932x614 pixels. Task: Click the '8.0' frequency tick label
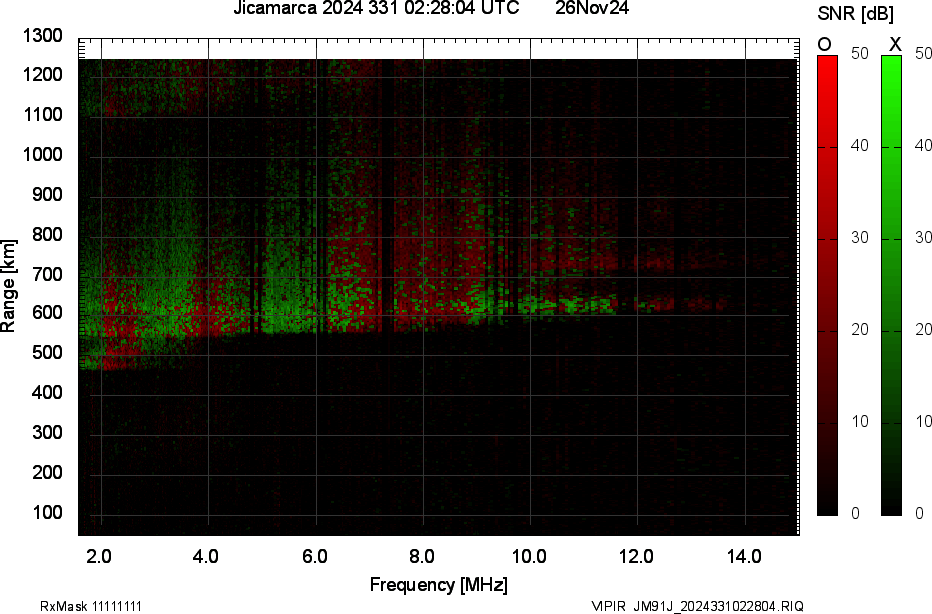pyautogui.click(x=421, y=556)
